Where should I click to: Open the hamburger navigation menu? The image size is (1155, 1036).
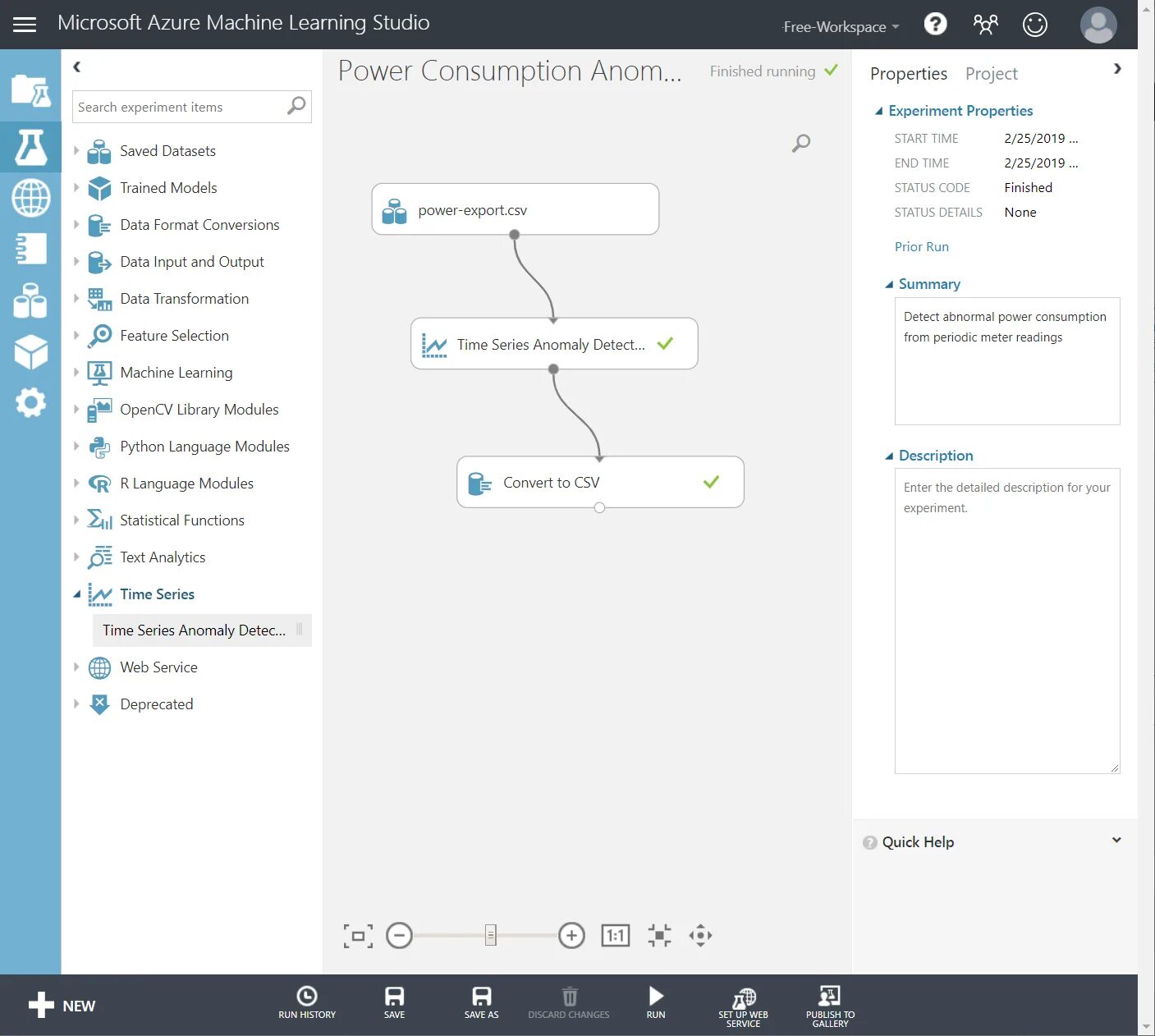tap(25, 25)
